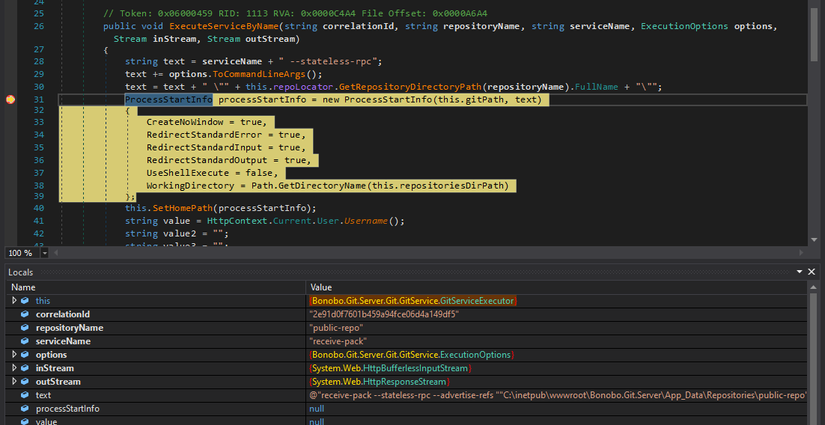This screenshot has height=425, width=825.
Task: Close the Locals panel
Action: pyautogui.click(x=812, y=272)
